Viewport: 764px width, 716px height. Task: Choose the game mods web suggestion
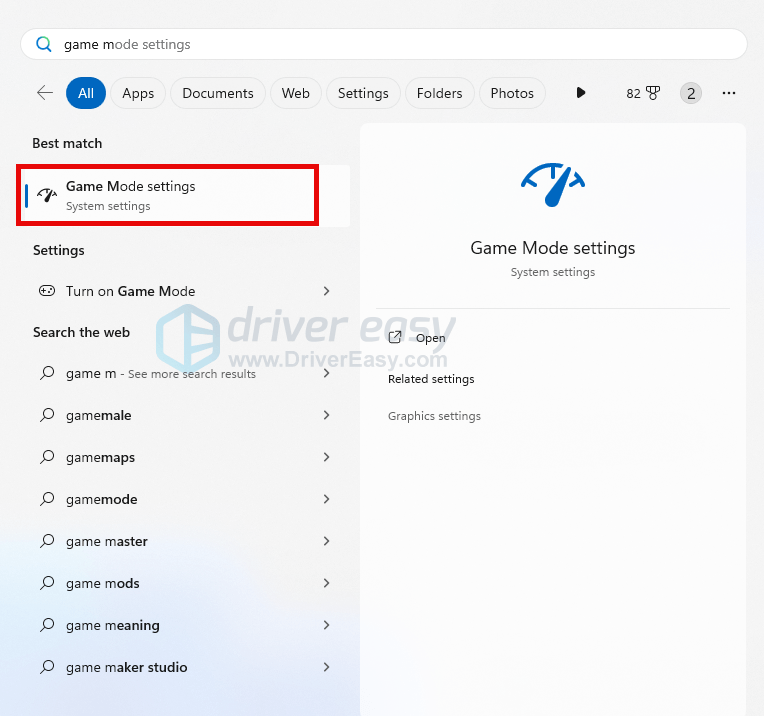point(103,583)
